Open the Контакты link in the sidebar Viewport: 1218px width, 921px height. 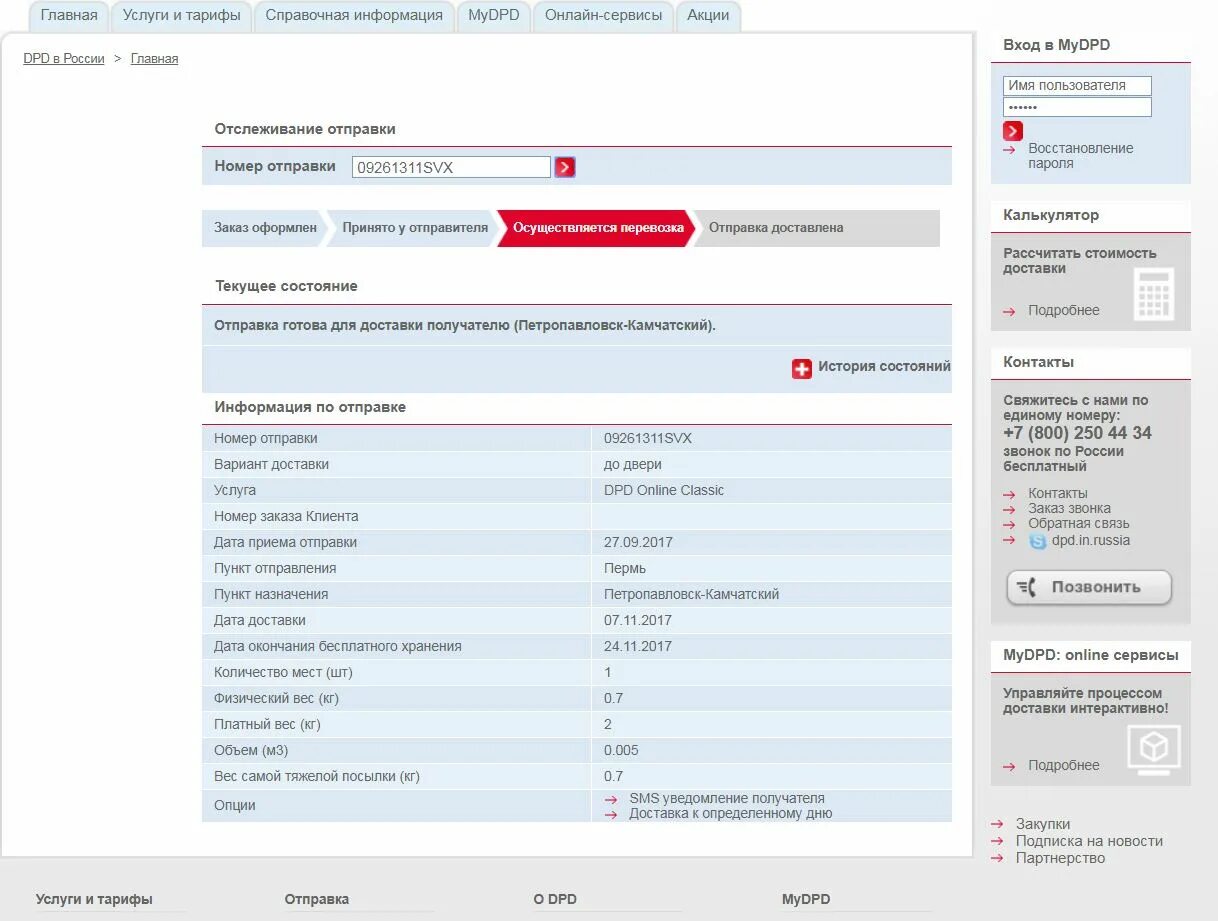[x=1057, y=494]
